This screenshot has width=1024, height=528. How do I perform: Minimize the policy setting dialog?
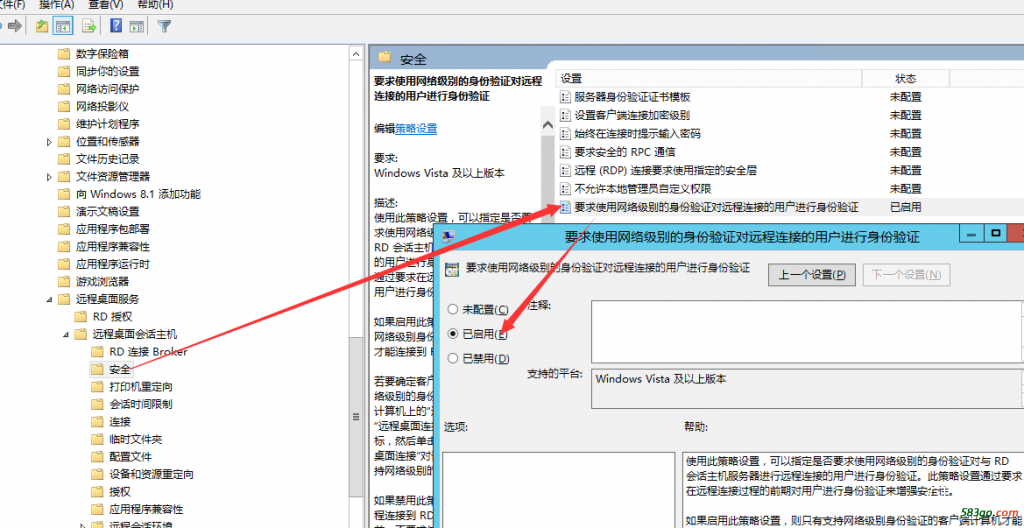point(971,234)
